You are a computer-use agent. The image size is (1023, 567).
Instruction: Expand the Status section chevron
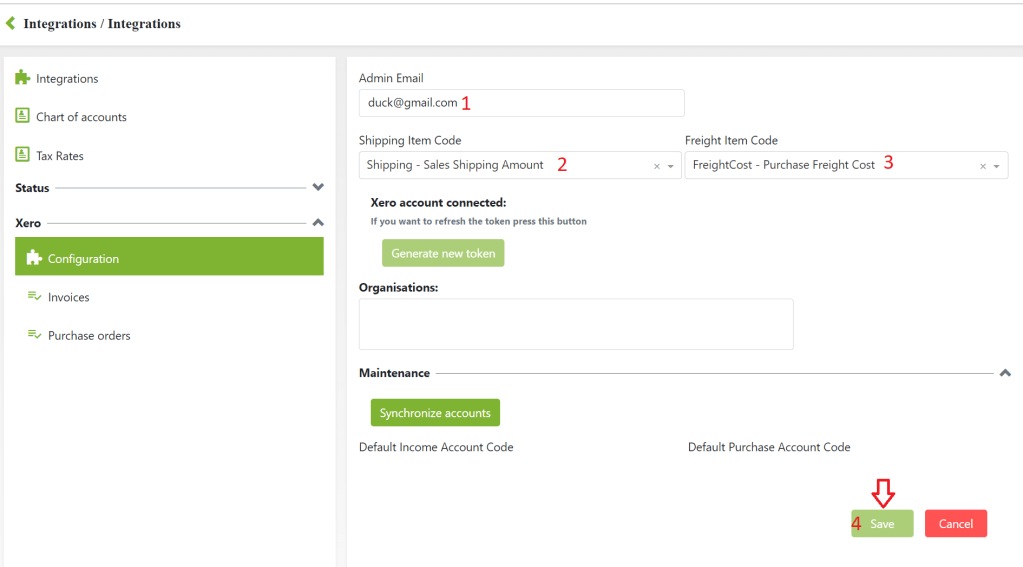tap(318, 187)
